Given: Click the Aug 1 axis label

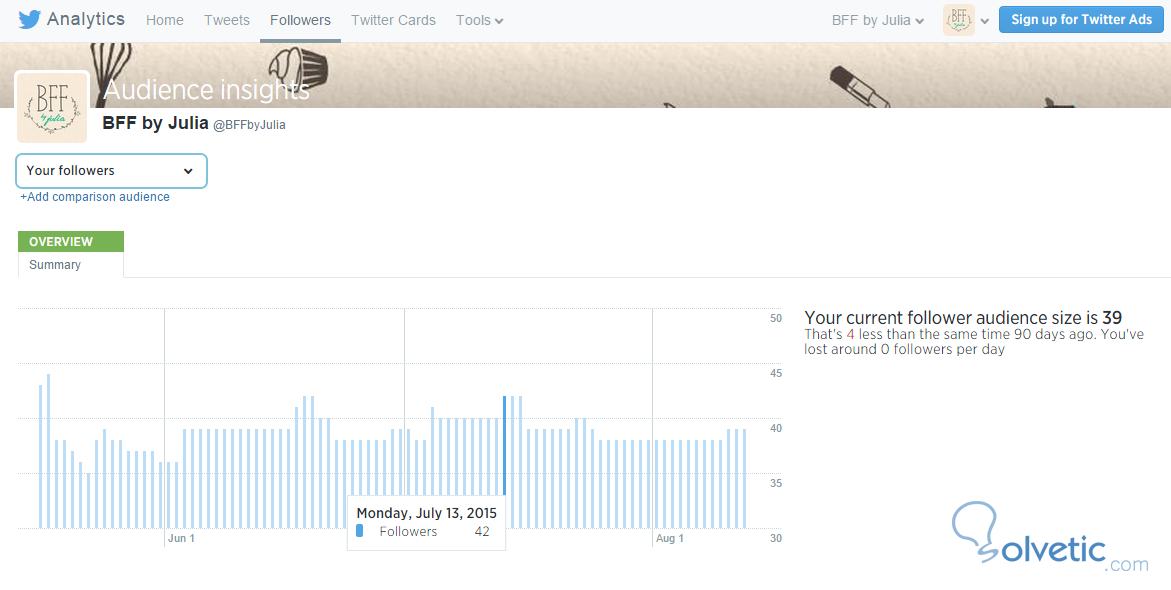Looking at the screenshot, I should pyautogui.click(x=670, y=538).
